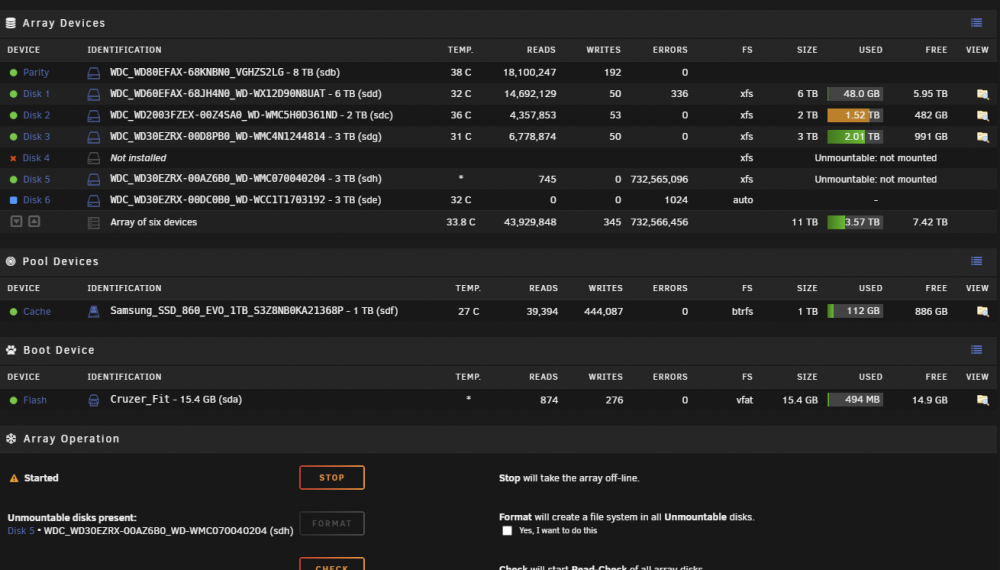Screen dimensions: 1000x570
Task: Click the drive icon for Disk 6 WCC1T1703192
Action: (94, 200)
